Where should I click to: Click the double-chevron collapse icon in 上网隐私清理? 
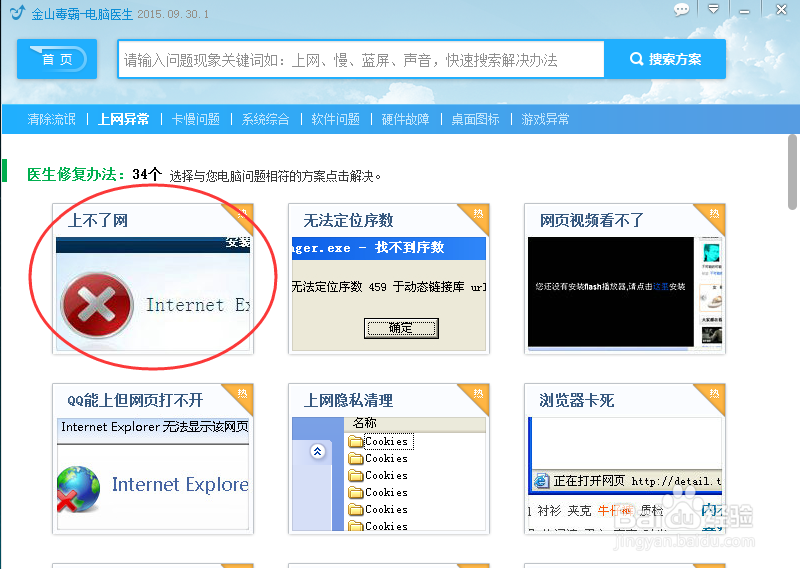point(318,451)
